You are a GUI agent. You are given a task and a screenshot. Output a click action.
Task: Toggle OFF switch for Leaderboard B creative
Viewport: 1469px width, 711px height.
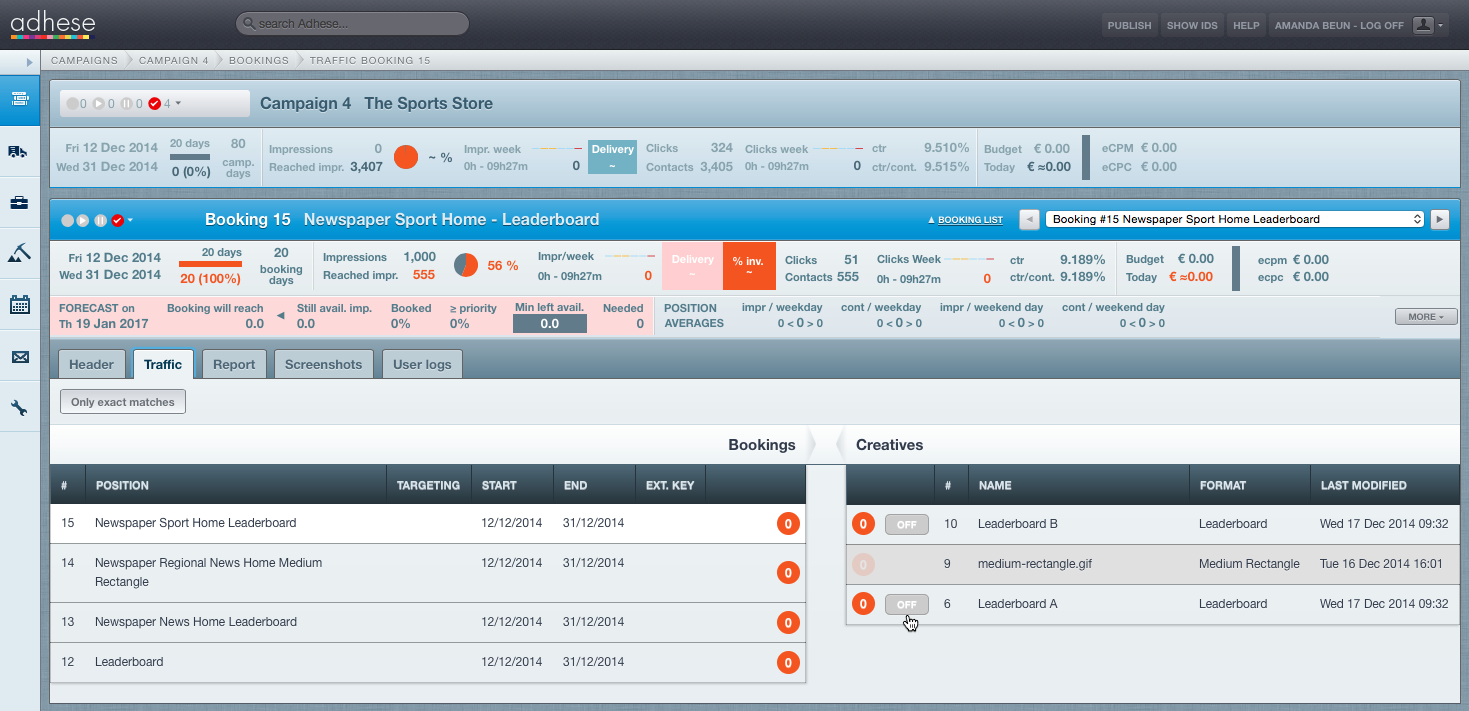(907, 524)
